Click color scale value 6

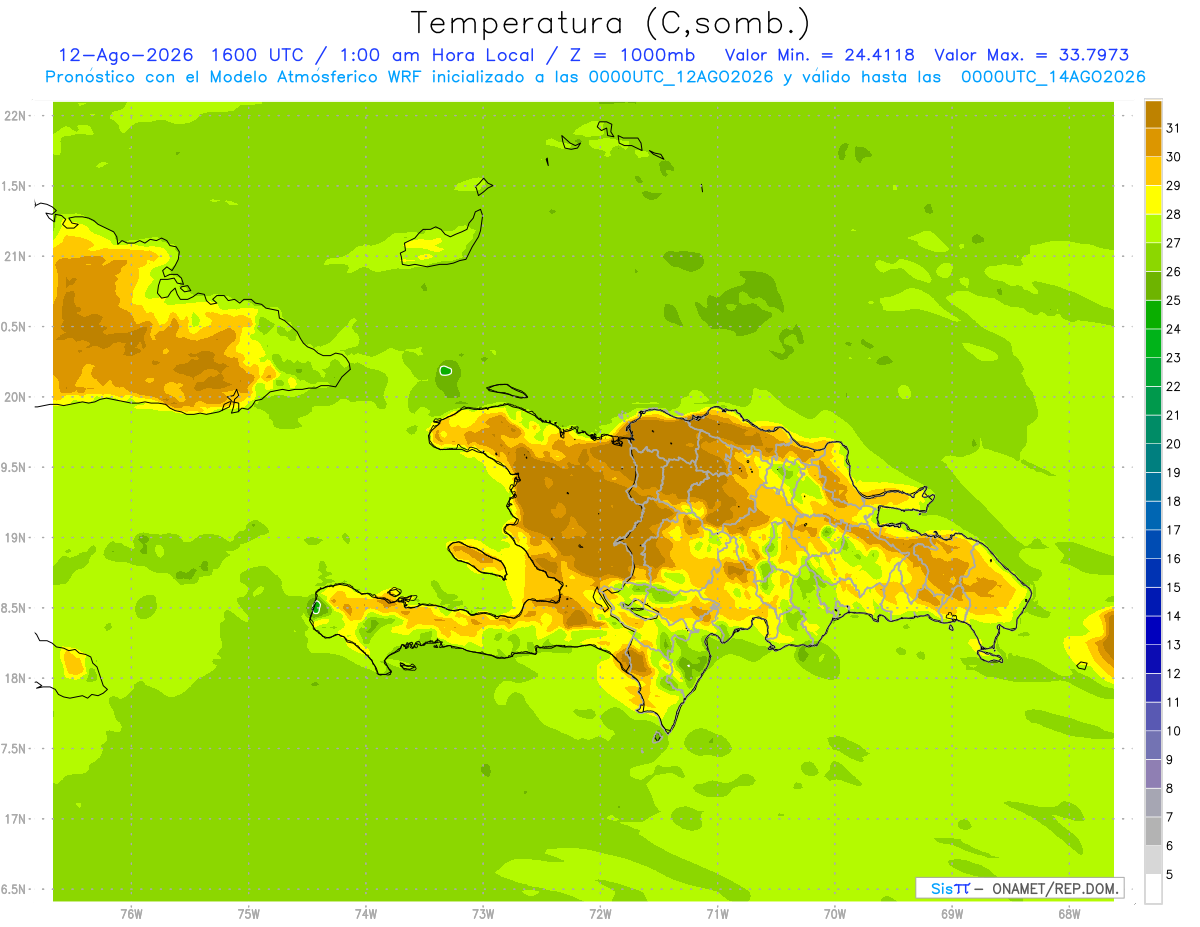click(x=1170, y=846)
